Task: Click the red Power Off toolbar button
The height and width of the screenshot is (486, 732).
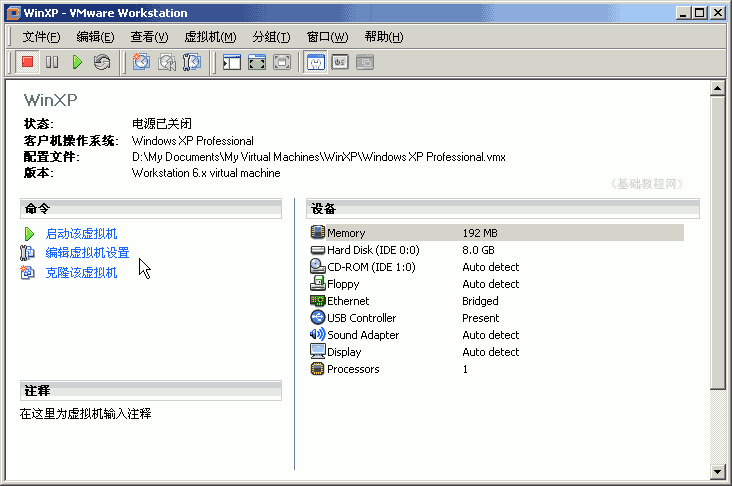Action: (x=27, y=62)
